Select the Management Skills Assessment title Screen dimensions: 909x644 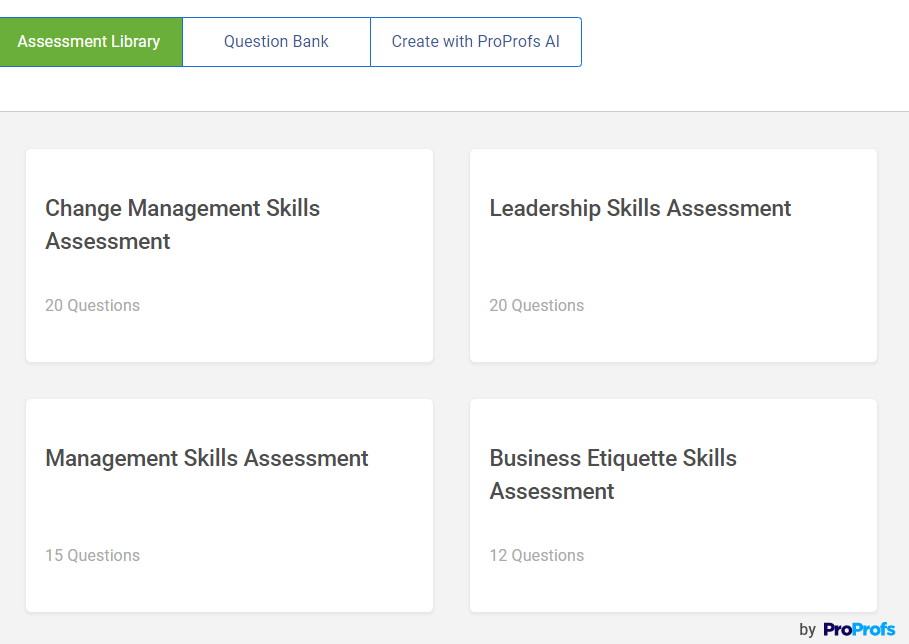(x=207, y=458)
